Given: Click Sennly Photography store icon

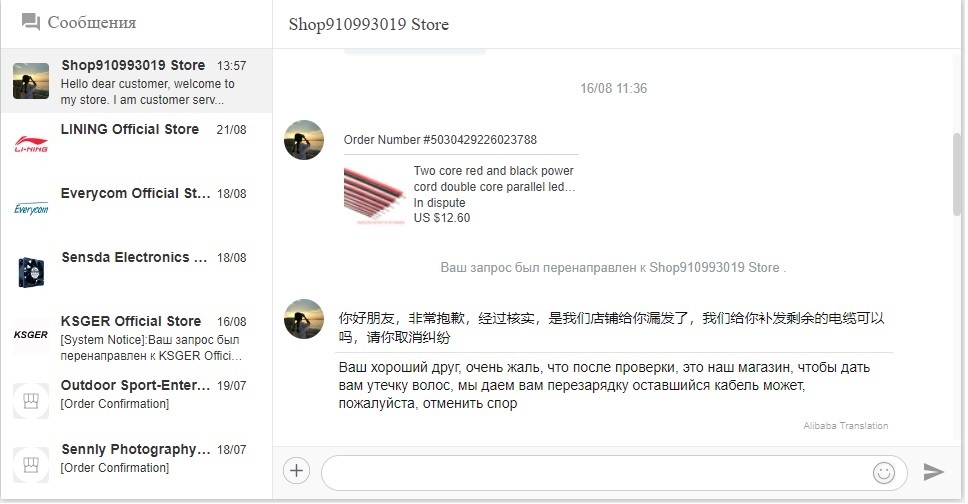Looking at the screenshot, I should [31, 464].
